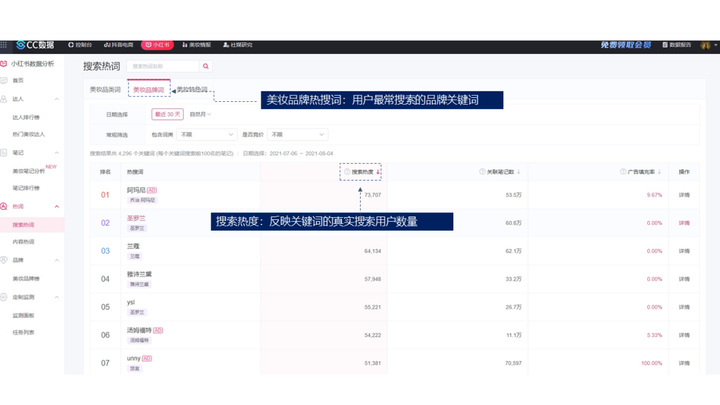Open 美妆品牌榜 in the sidebar
The width and height of the screenshot is (720, 405).
pos(26,279)
